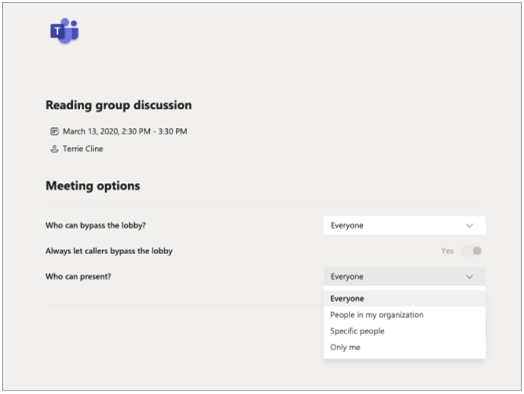
Task: Click the Reading group discussion title
Action: tap(119, 105)
